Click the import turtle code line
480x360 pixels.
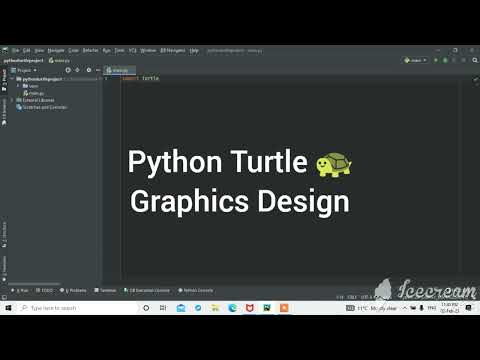(x=141, y=78)
